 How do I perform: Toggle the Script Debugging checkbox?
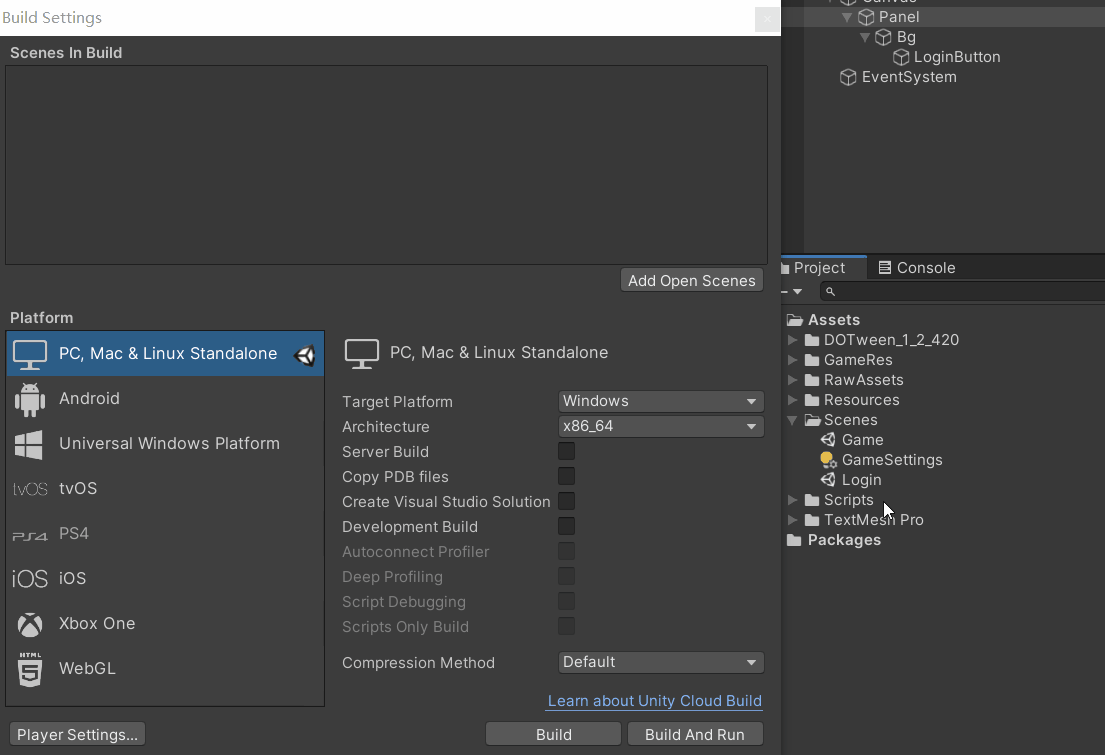coord(566,601)
